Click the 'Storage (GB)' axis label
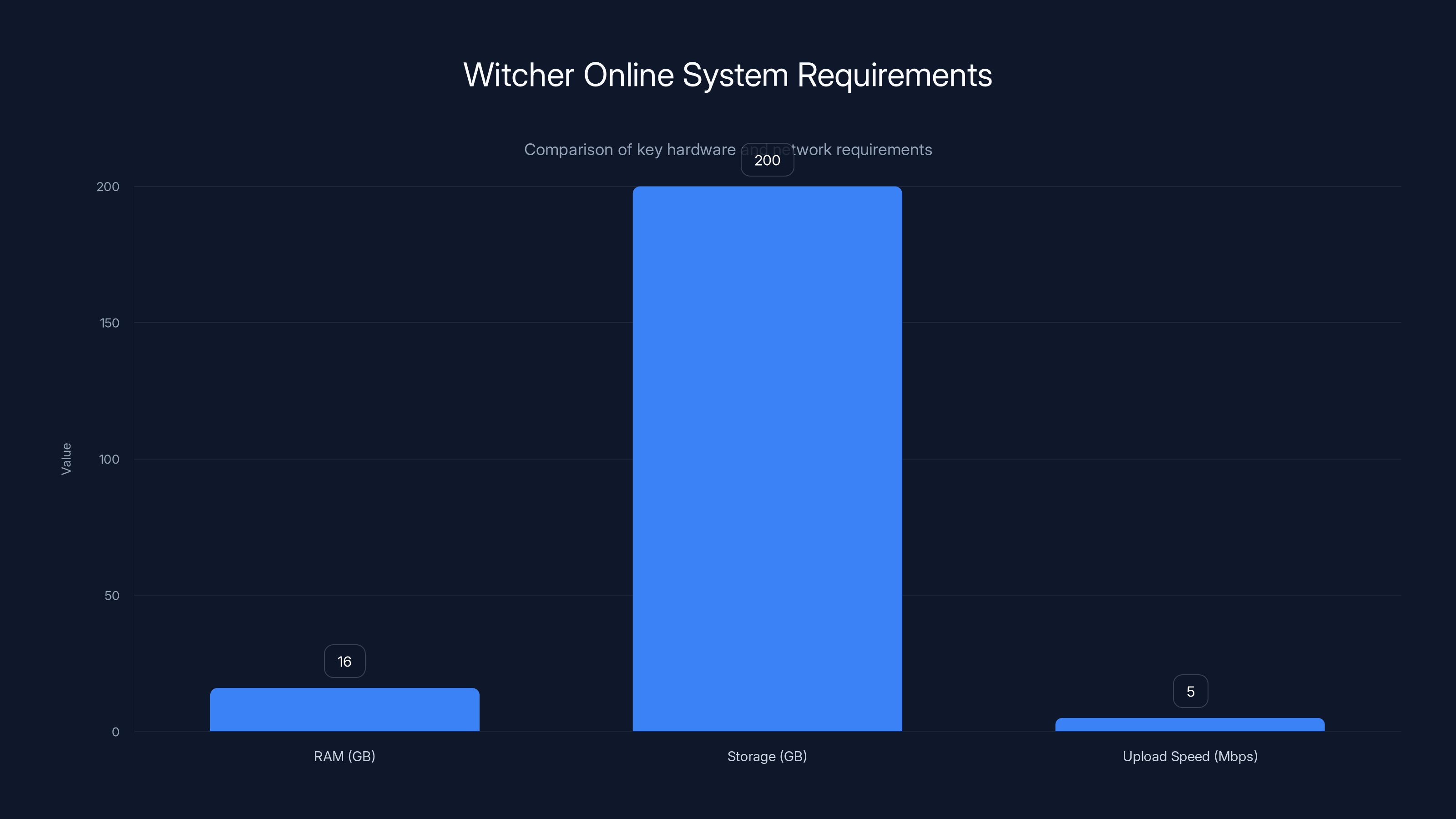The height and width of the screenshot is (819, 1456). pos(767,756)
